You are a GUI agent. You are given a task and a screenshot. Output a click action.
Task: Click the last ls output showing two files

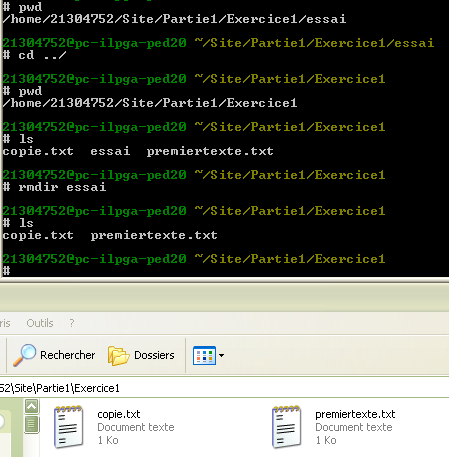[x=110, y=235]
